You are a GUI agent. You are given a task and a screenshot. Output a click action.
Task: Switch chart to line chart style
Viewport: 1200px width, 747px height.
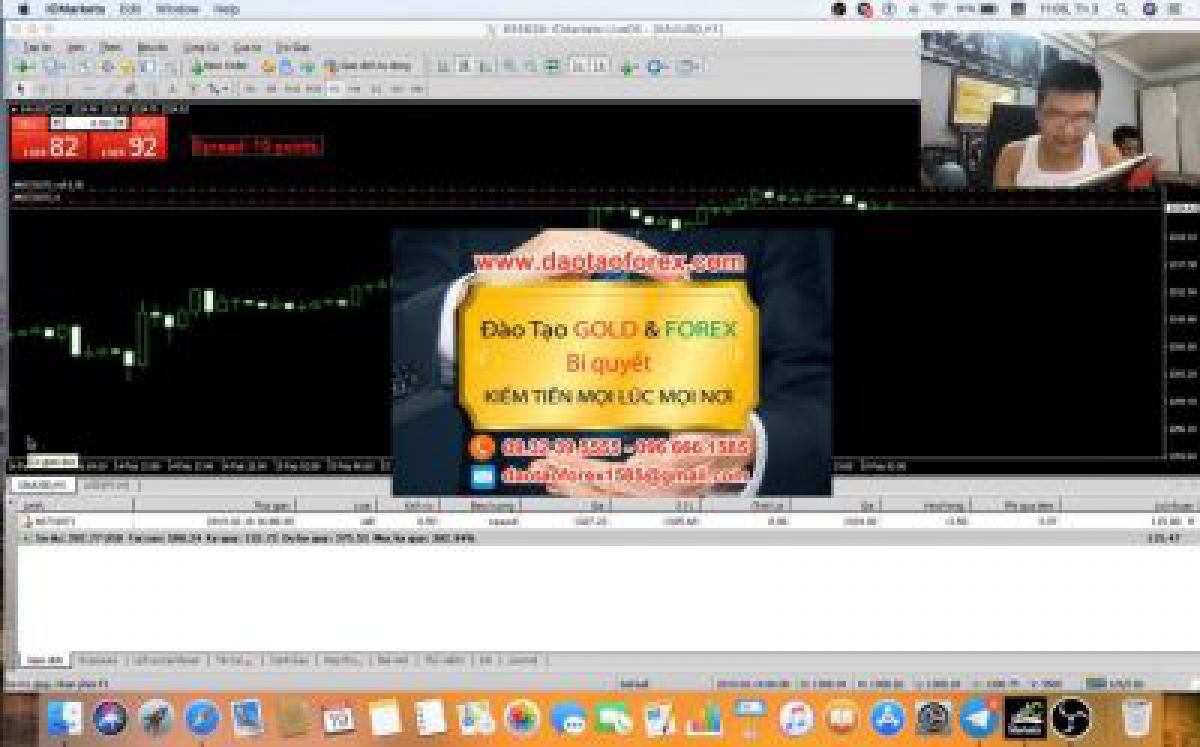(485, 67)
